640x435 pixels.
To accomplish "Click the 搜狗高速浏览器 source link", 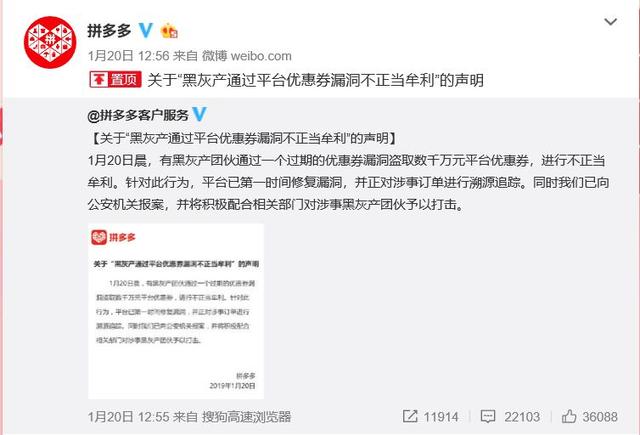I will (247, 417).
